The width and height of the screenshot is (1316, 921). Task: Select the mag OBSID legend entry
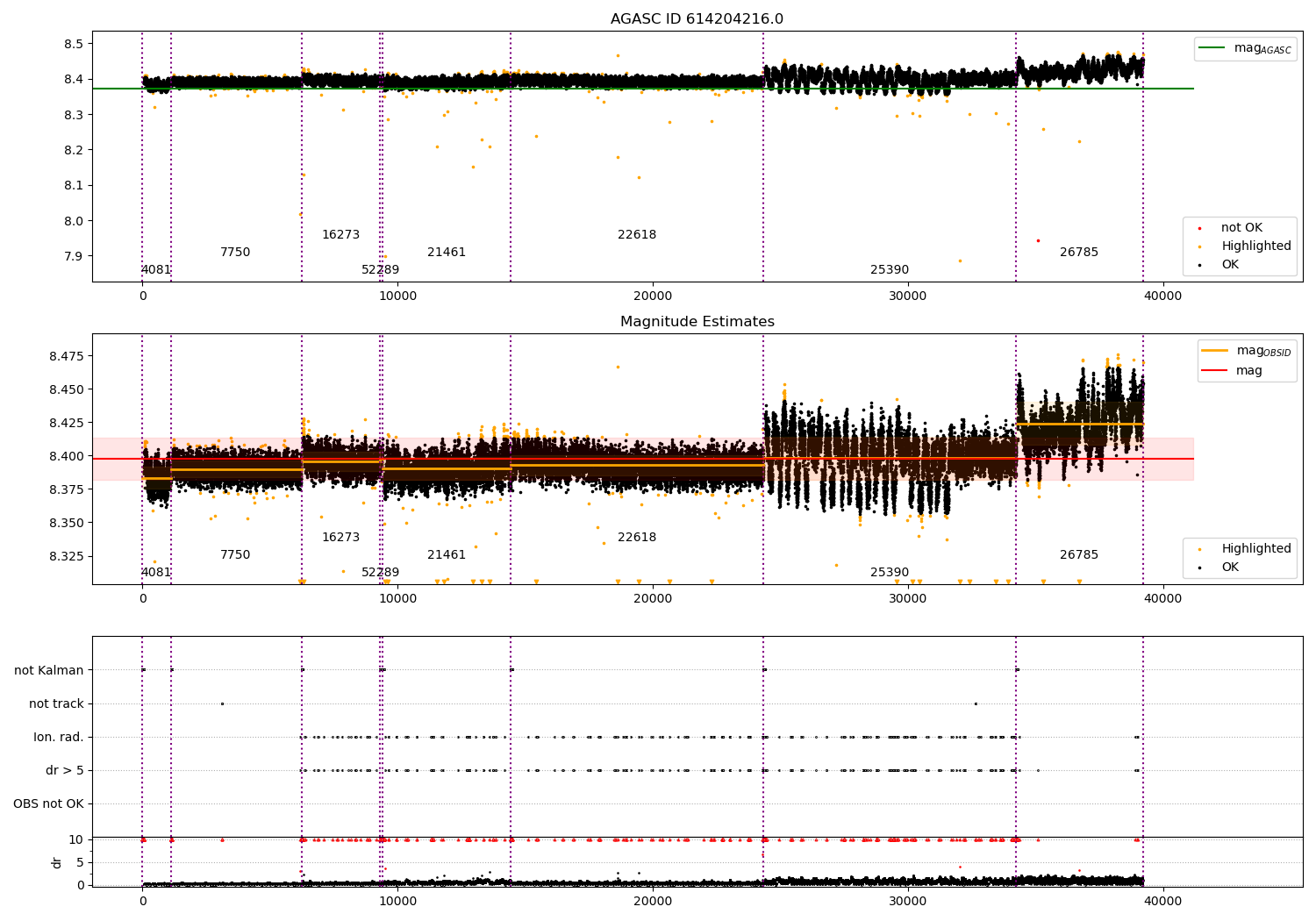coord(1245,351)
